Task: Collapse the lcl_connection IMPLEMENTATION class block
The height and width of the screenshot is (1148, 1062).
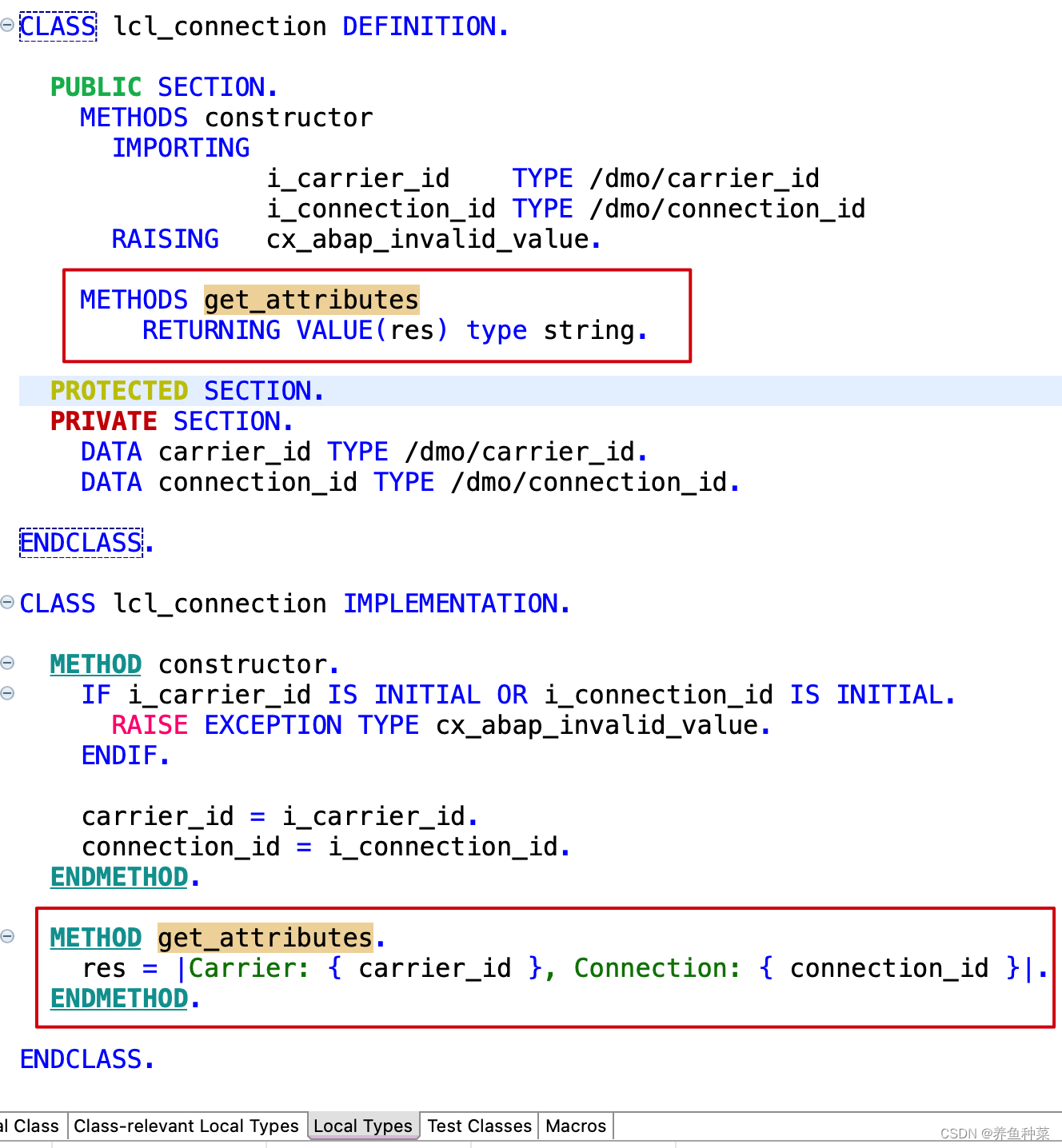Action: click(x=8, y=604)
